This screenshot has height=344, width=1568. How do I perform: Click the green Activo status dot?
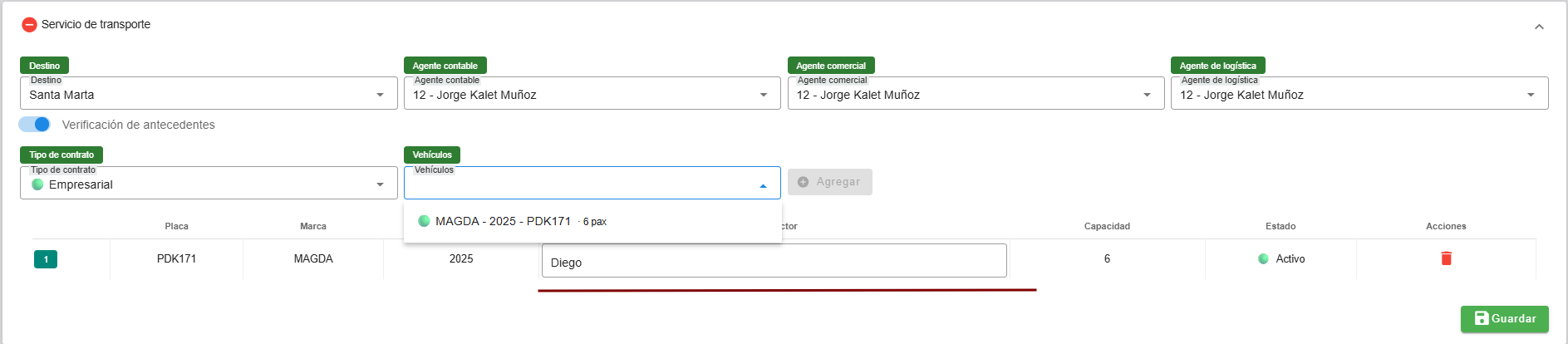[1263, 259]
